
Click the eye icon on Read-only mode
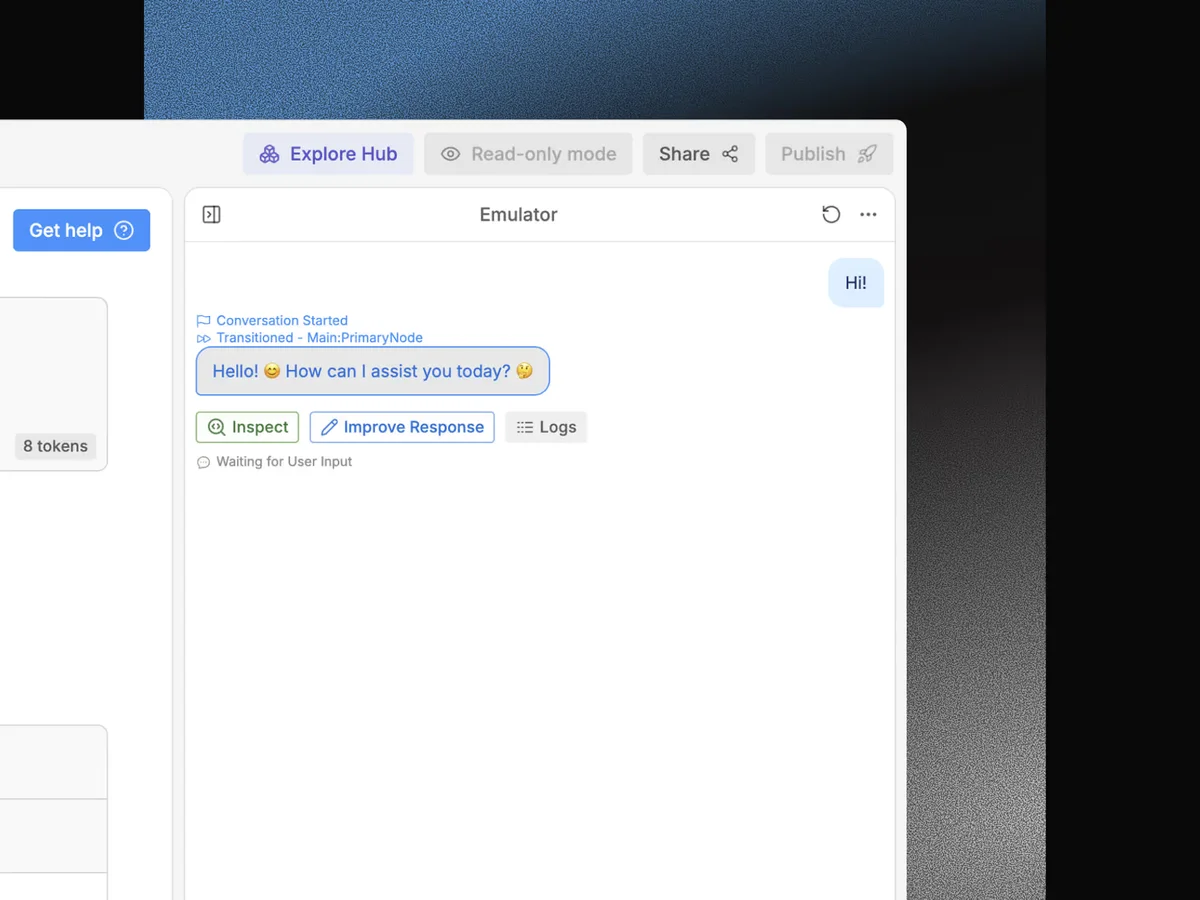coord(451,154)
